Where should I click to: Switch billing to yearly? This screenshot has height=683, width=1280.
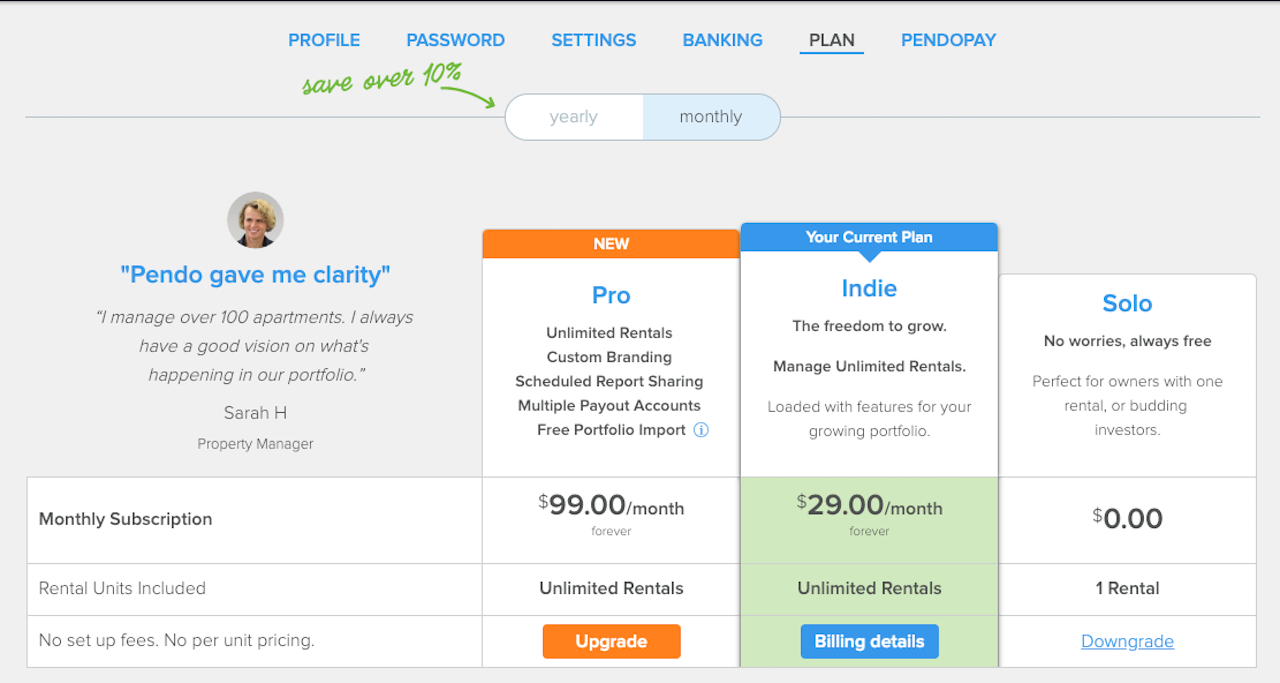click(574, 117)
